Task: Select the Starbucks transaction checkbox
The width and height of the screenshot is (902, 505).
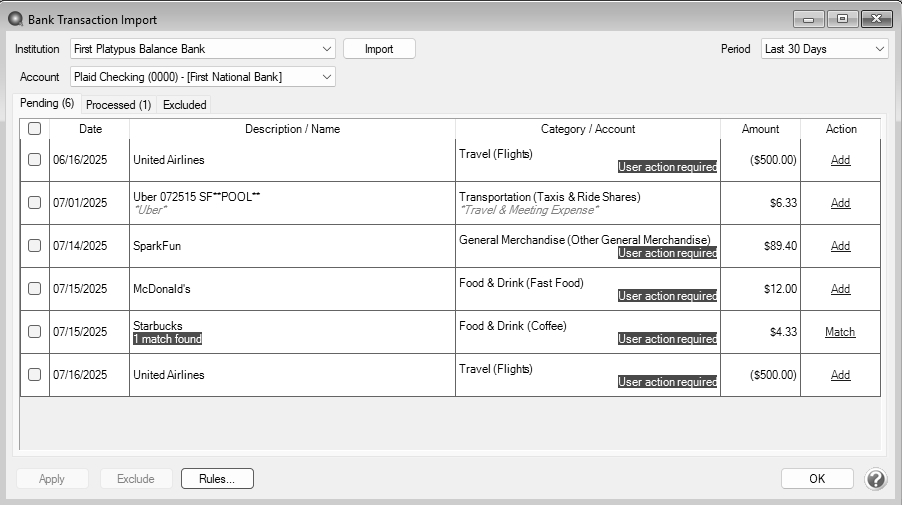Action: 35,332
